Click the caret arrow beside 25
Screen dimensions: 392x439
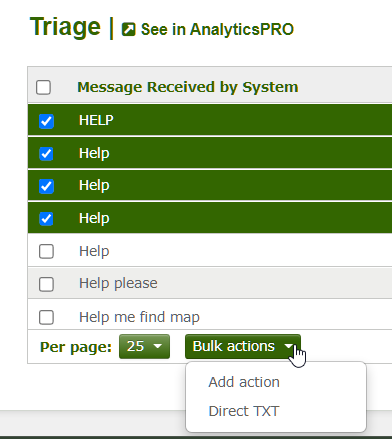coord(158,346)
